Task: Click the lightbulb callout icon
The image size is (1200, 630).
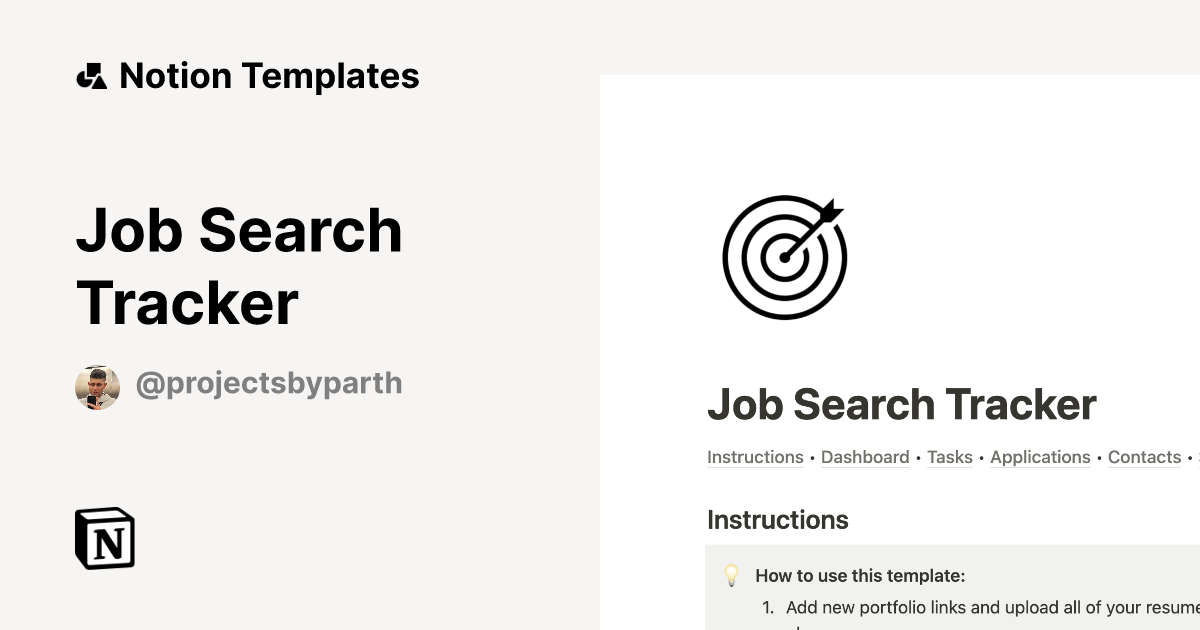Action: click(732, 575)
